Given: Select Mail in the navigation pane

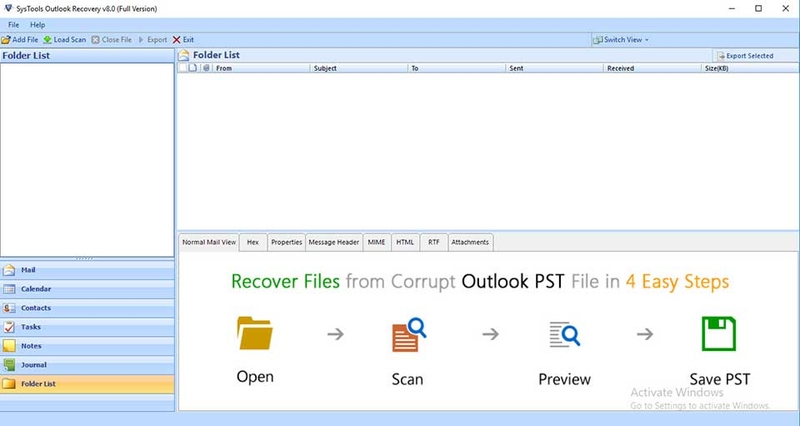Looking at the screenshot, I should pyautogui.click(x=87, y=270).
